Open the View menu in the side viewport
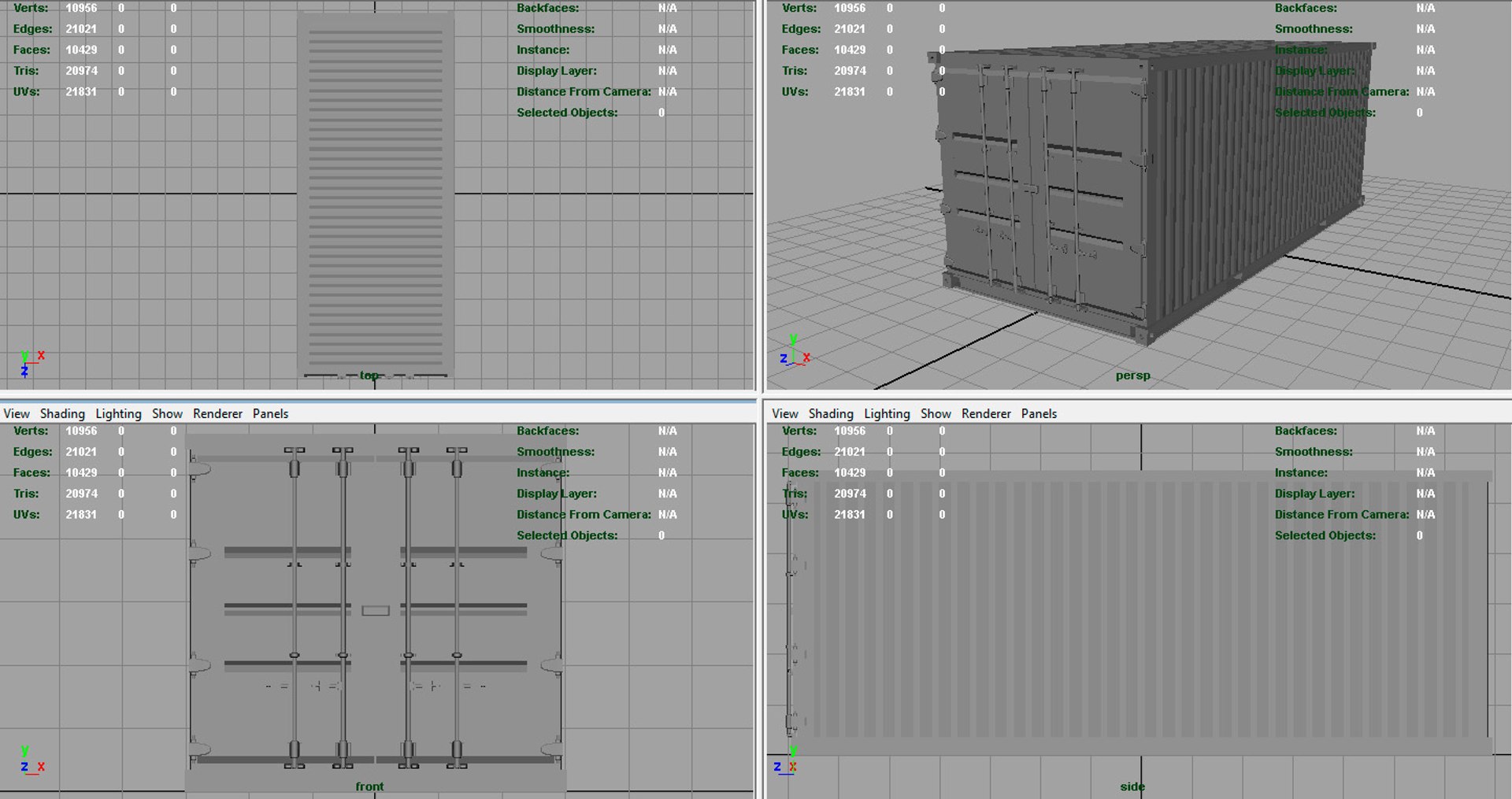 785,413
